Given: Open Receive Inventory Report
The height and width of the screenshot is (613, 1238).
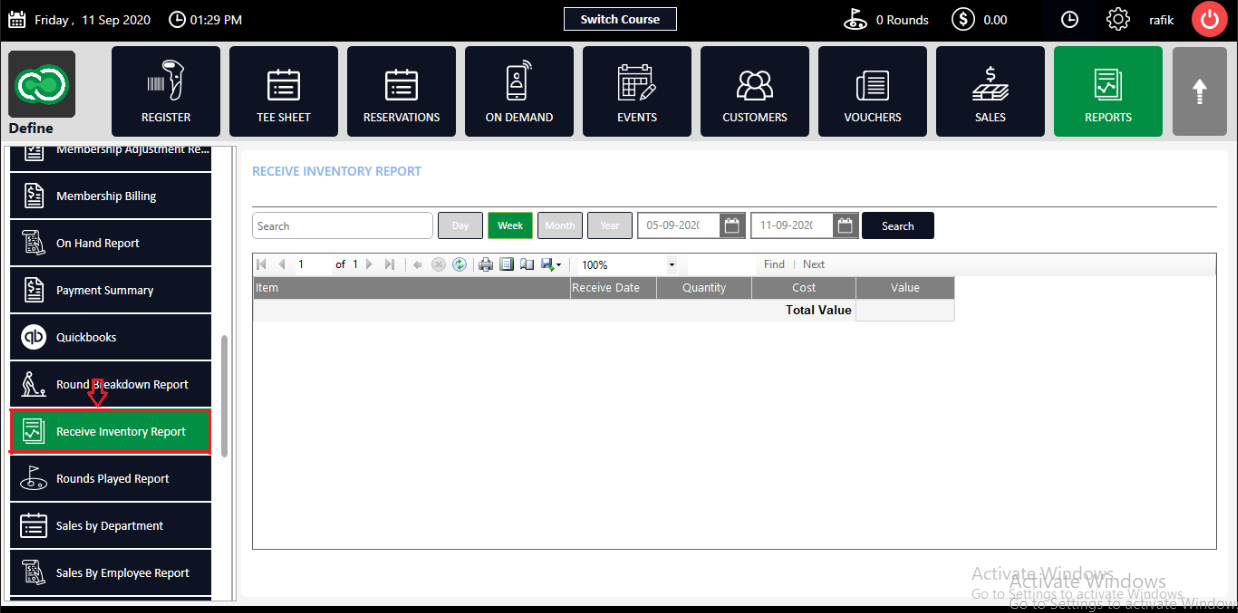Looking at the screenshot, I should pos(111,431).
